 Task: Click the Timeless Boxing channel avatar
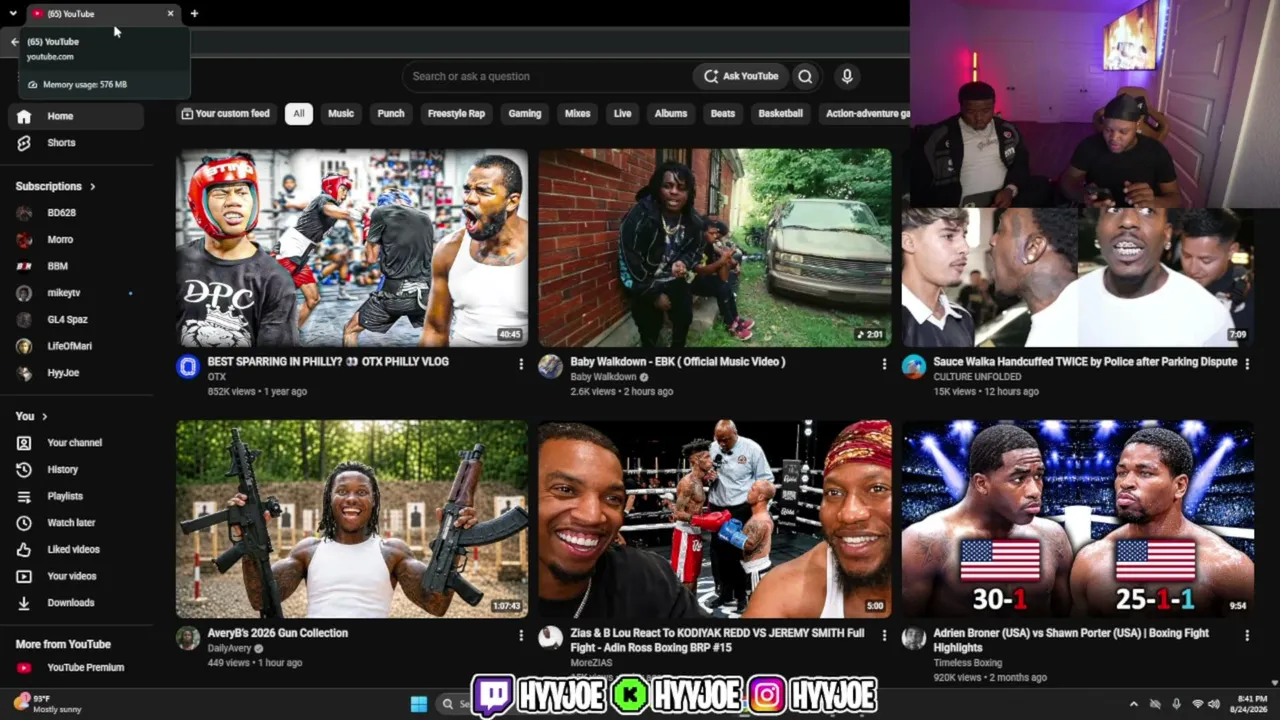pos(914,638)
